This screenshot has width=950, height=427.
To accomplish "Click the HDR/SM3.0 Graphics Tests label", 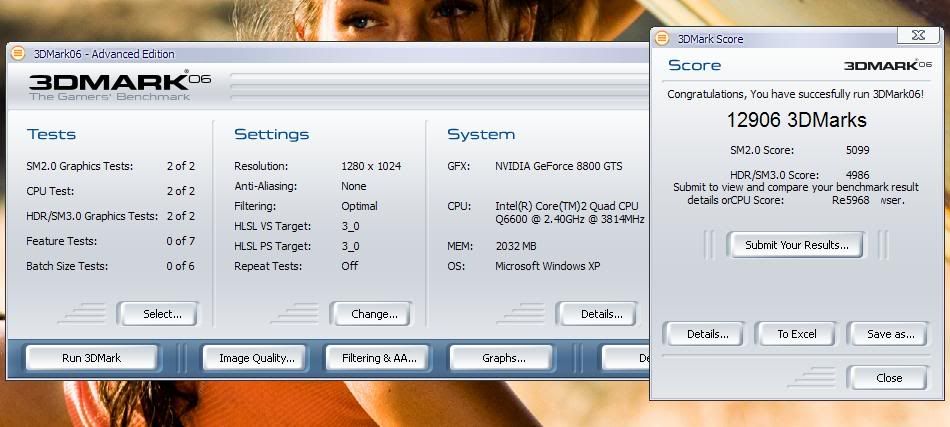I will [x=92, y=216].
